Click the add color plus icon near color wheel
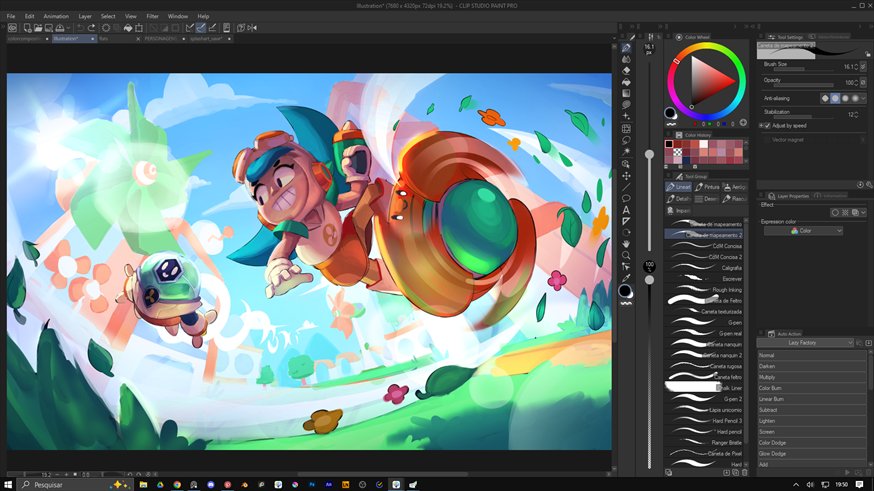874x491 pixels. click(743, 123)
